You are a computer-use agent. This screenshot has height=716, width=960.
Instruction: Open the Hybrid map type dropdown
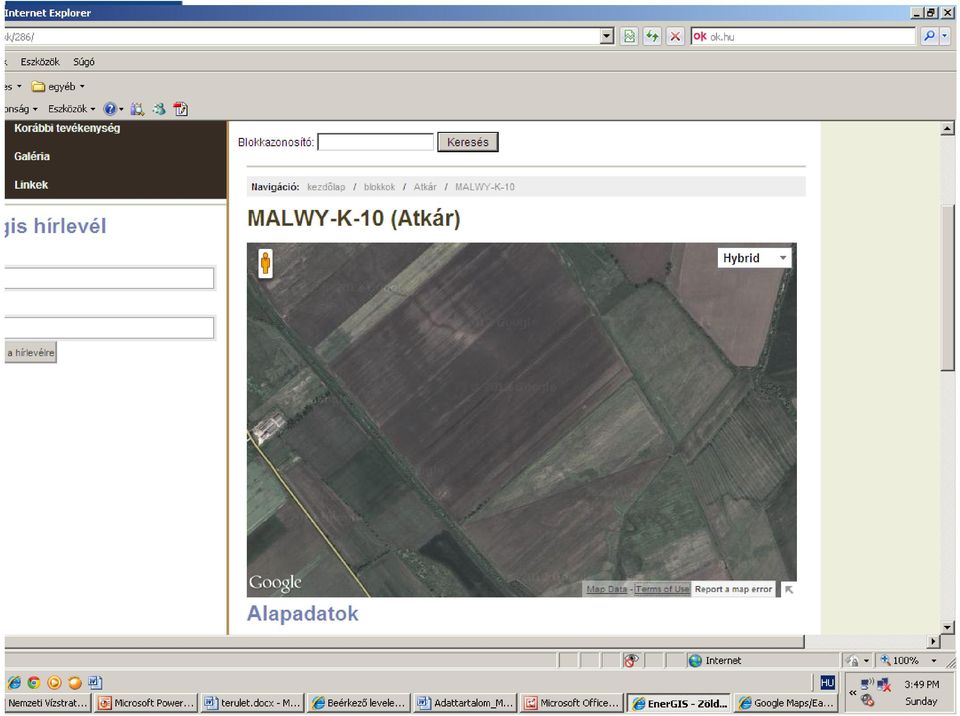[x=754, y=258]
